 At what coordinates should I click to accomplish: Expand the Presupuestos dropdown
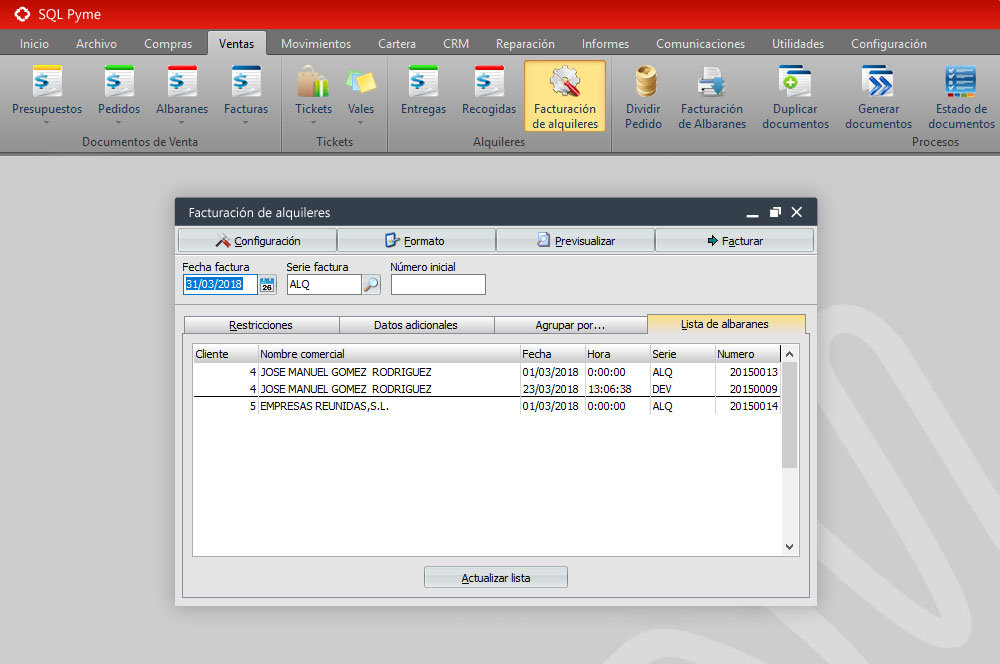[47, 122]
